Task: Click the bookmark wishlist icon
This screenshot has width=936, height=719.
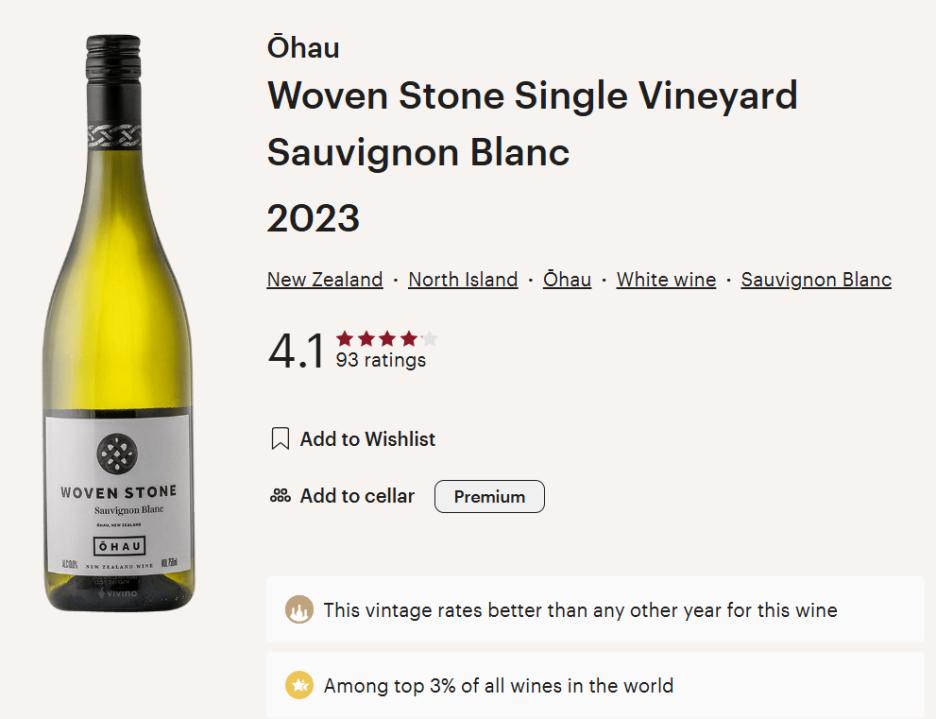Action: pyautogui.click(x=280, y=438)
